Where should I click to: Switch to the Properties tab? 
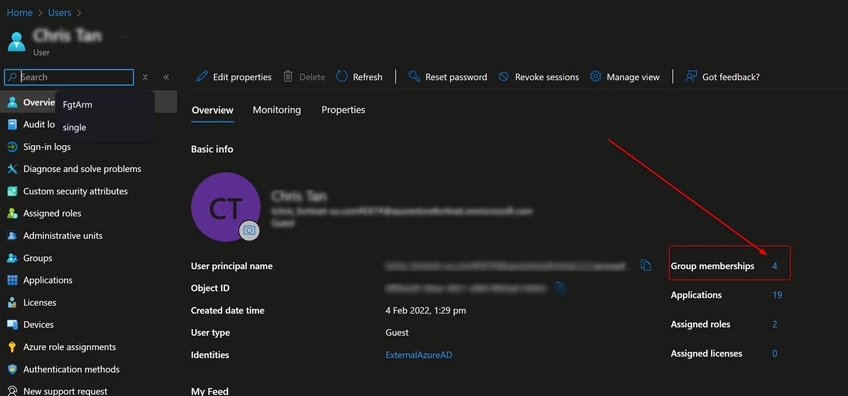click(343, 110)
